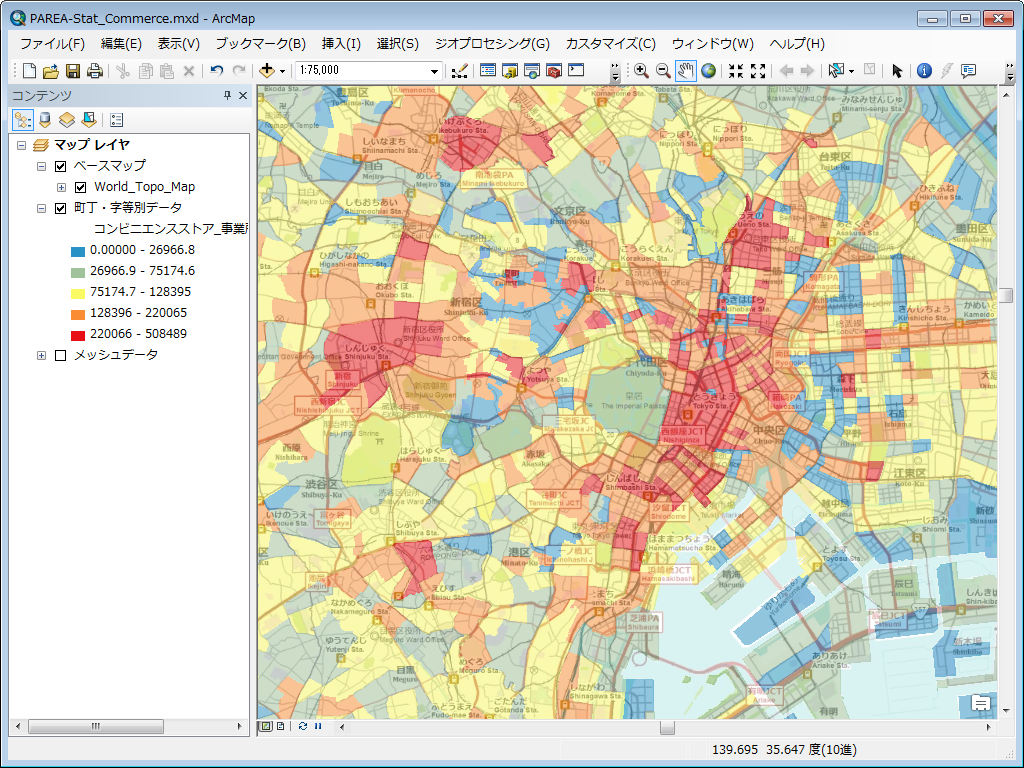This screenshot has width=1024, height=768.
Task: Open the Editor toolbar icon
Action: [x=460, y=71]
